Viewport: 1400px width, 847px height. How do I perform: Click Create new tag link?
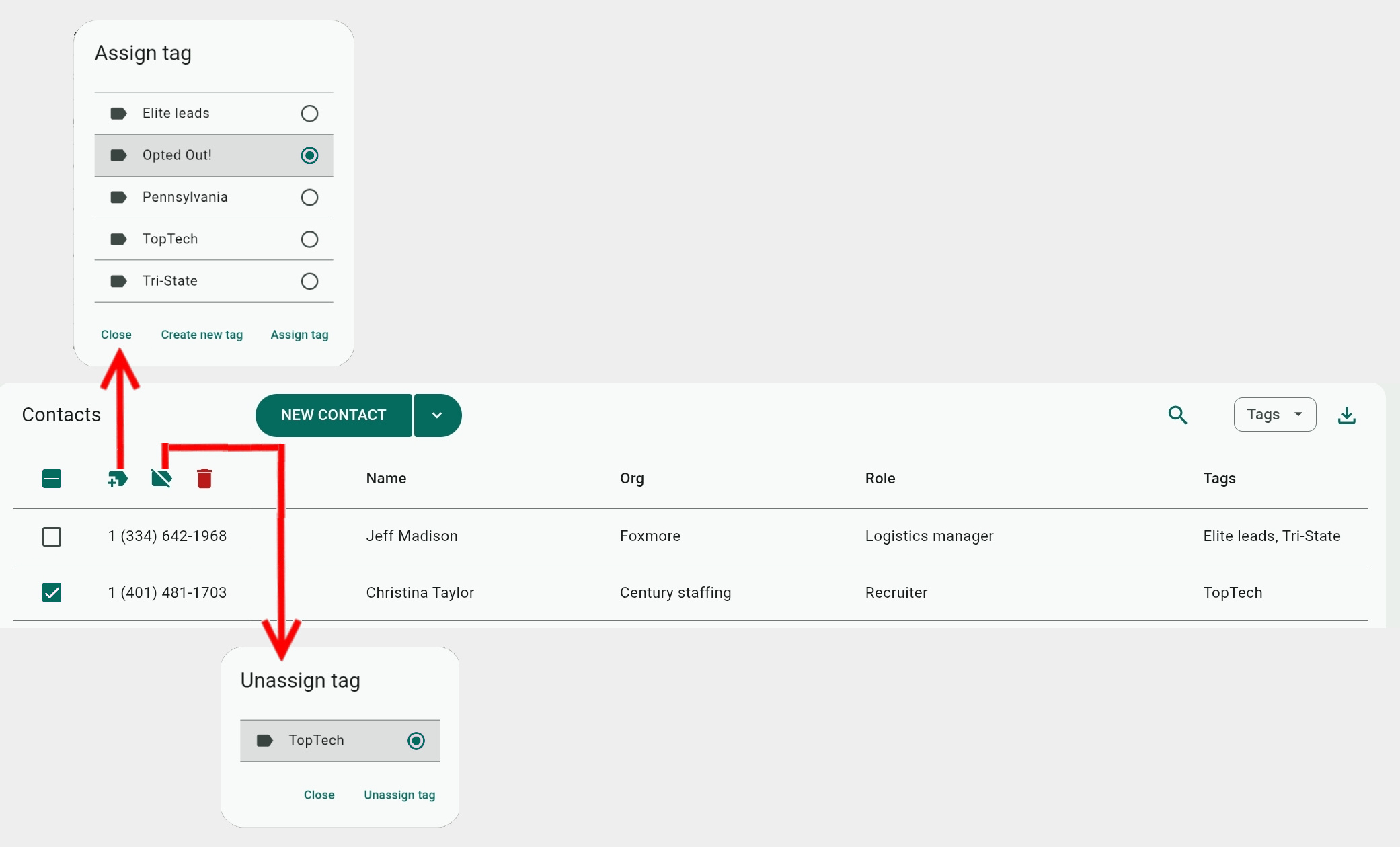[x=202, y=335]
